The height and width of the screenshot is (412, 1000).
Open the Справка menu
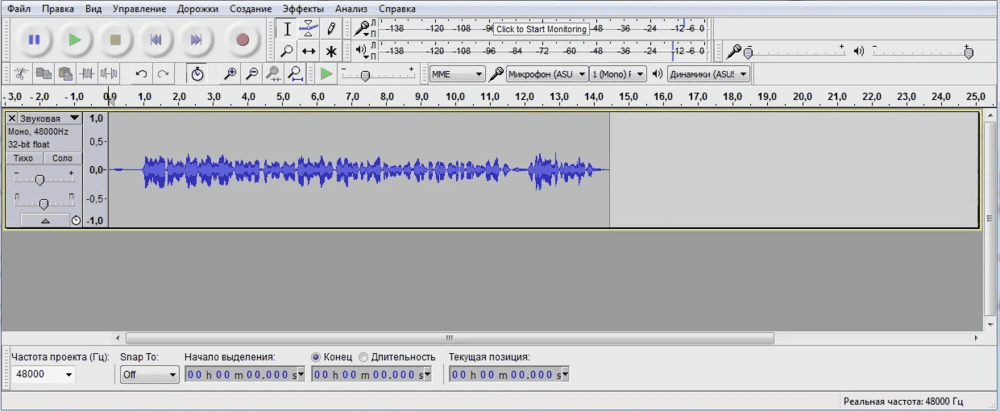pos(397,9)
